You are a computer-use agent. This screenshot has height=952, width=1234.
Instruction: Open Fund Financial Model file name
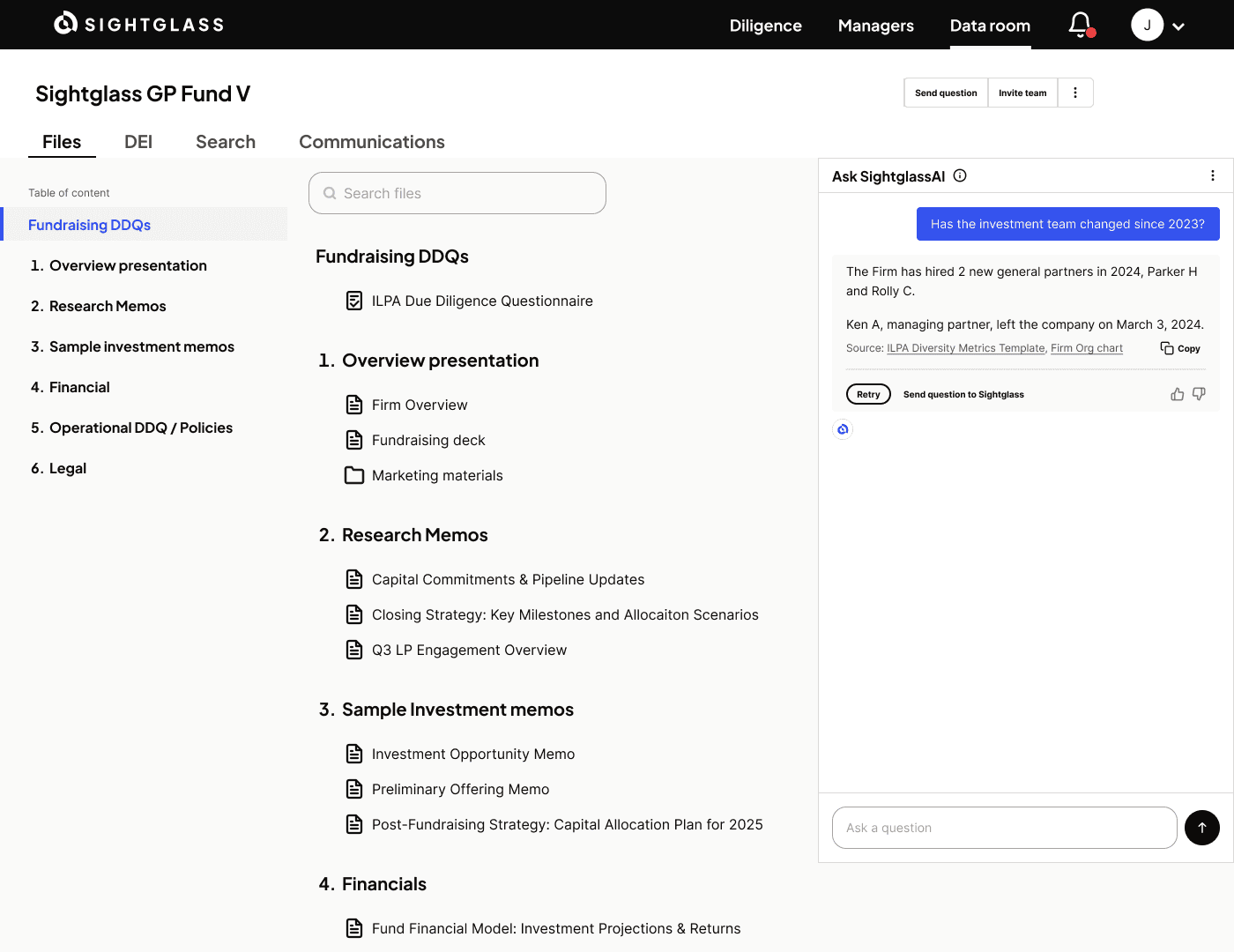(x=556, y=928)
